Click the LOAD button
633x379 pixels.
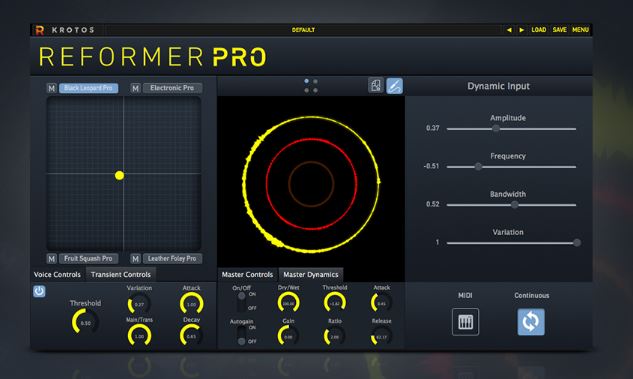(539, 30)
